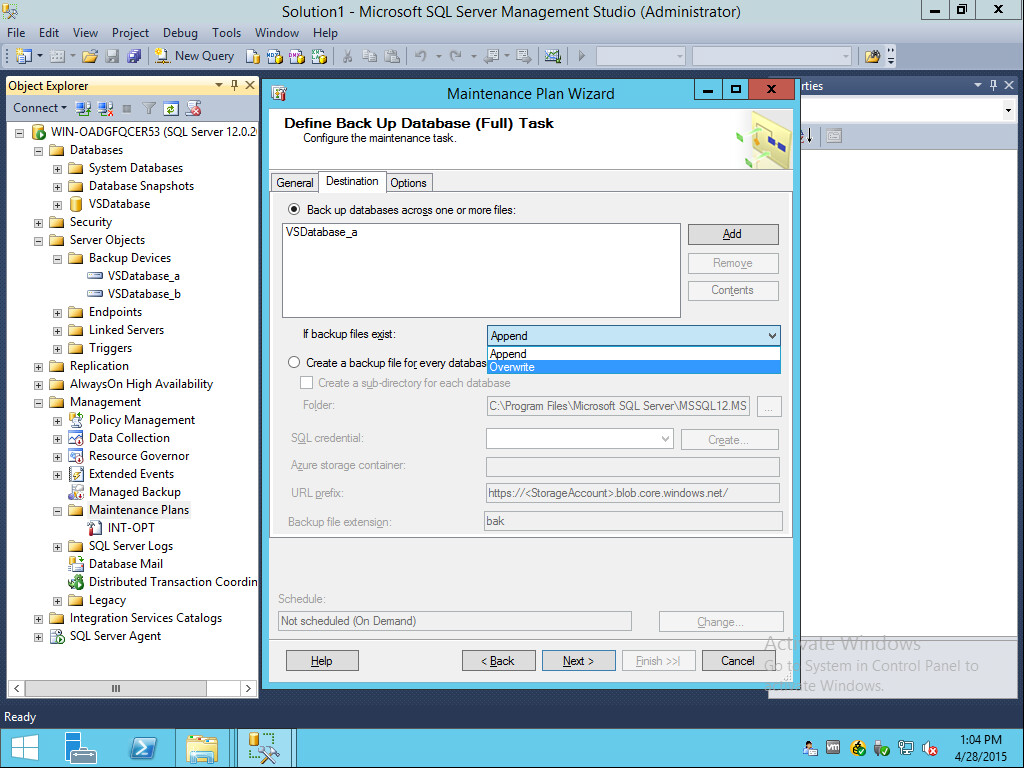Click the Database Engine Query icon
This screenshot has height=768, width=1024.
(252, 56)
